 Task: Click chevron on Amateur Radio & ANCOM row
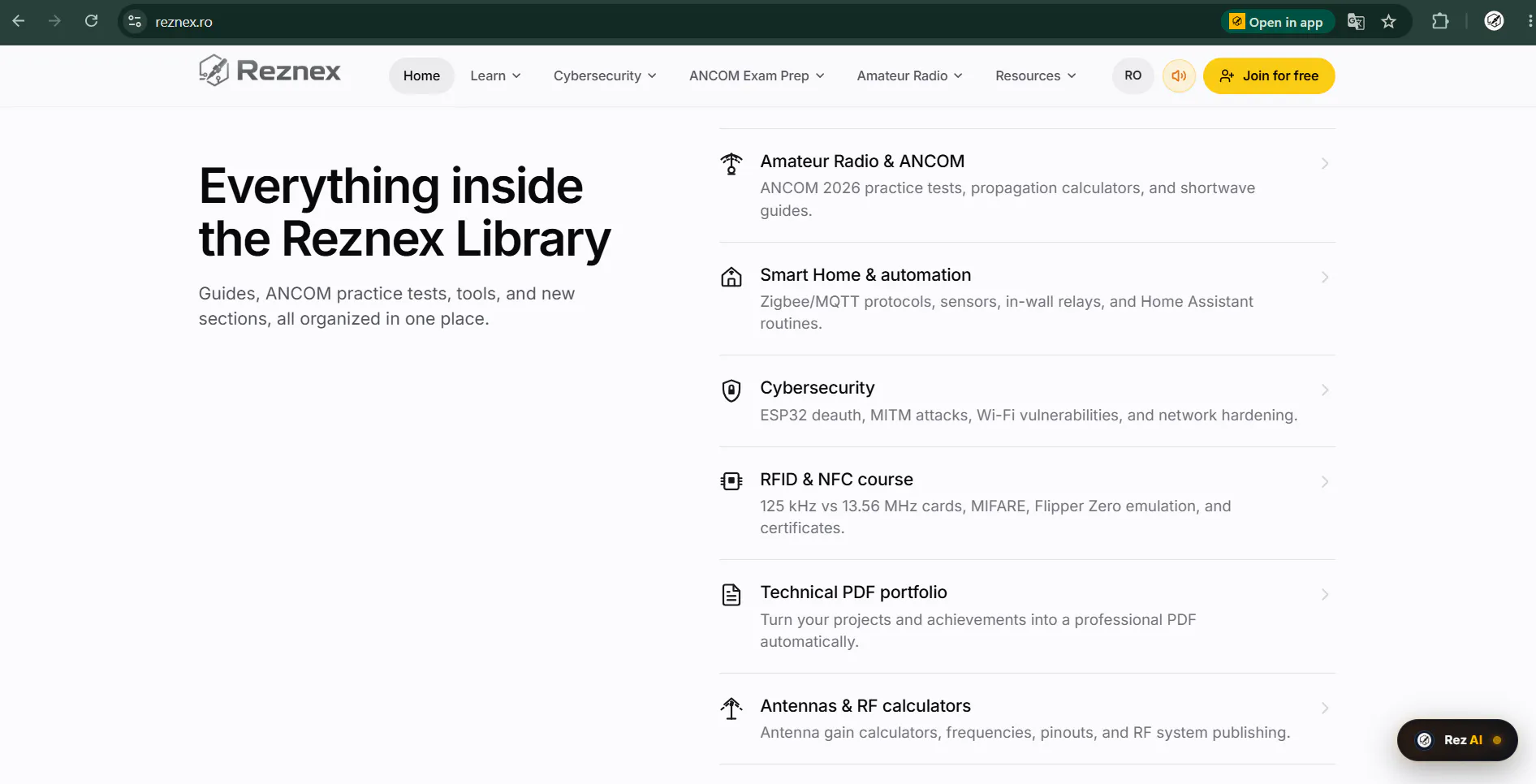[x=1325, y=163]
